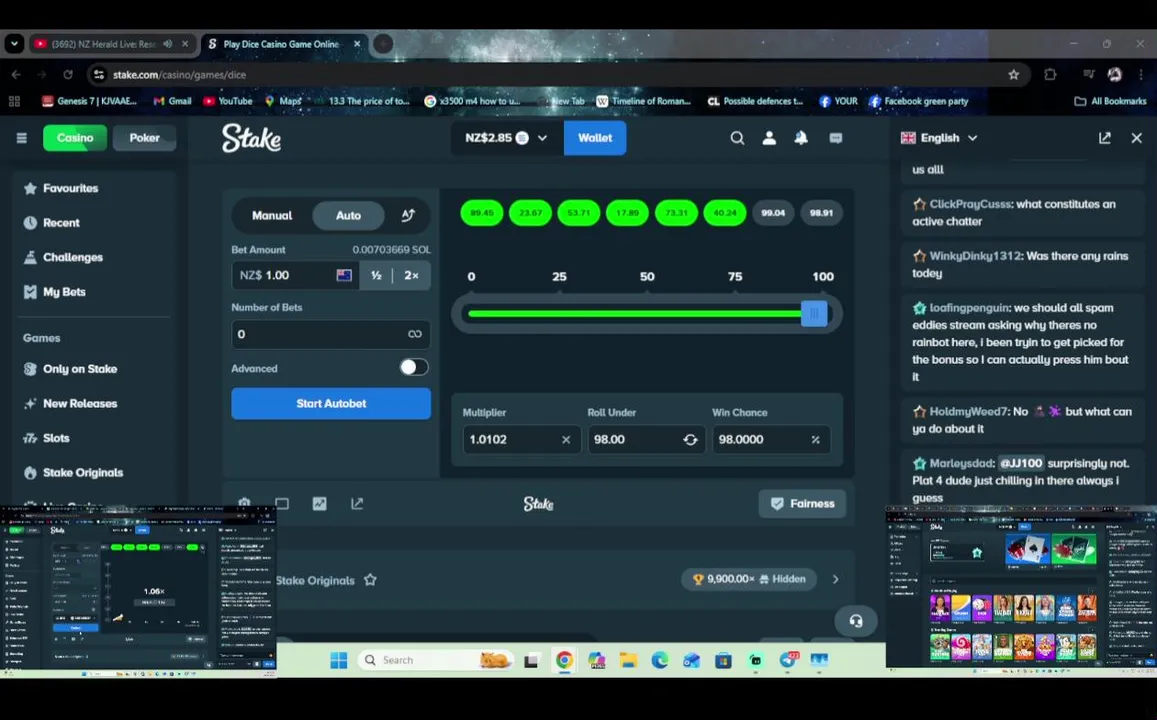Toggle the Advanced switch
The height and width of the screenshot is (720, 1157).
(x=414, y=367)
